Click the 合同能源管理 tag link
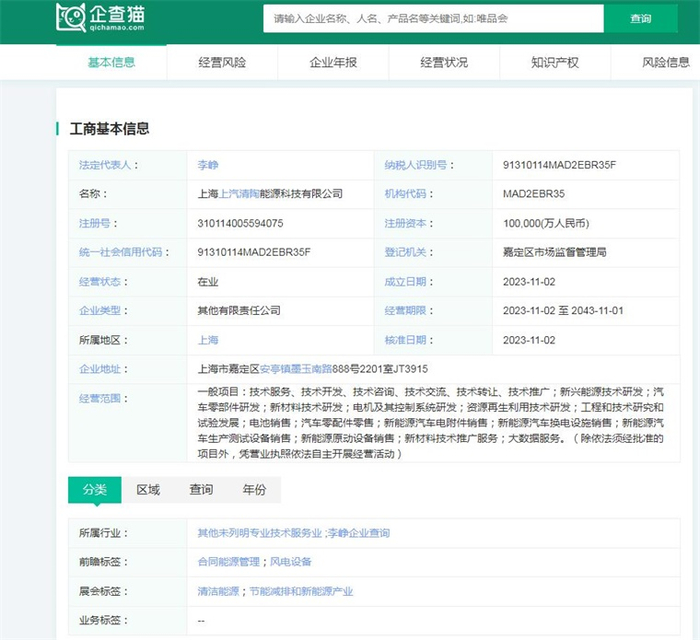 coord(227,563)
